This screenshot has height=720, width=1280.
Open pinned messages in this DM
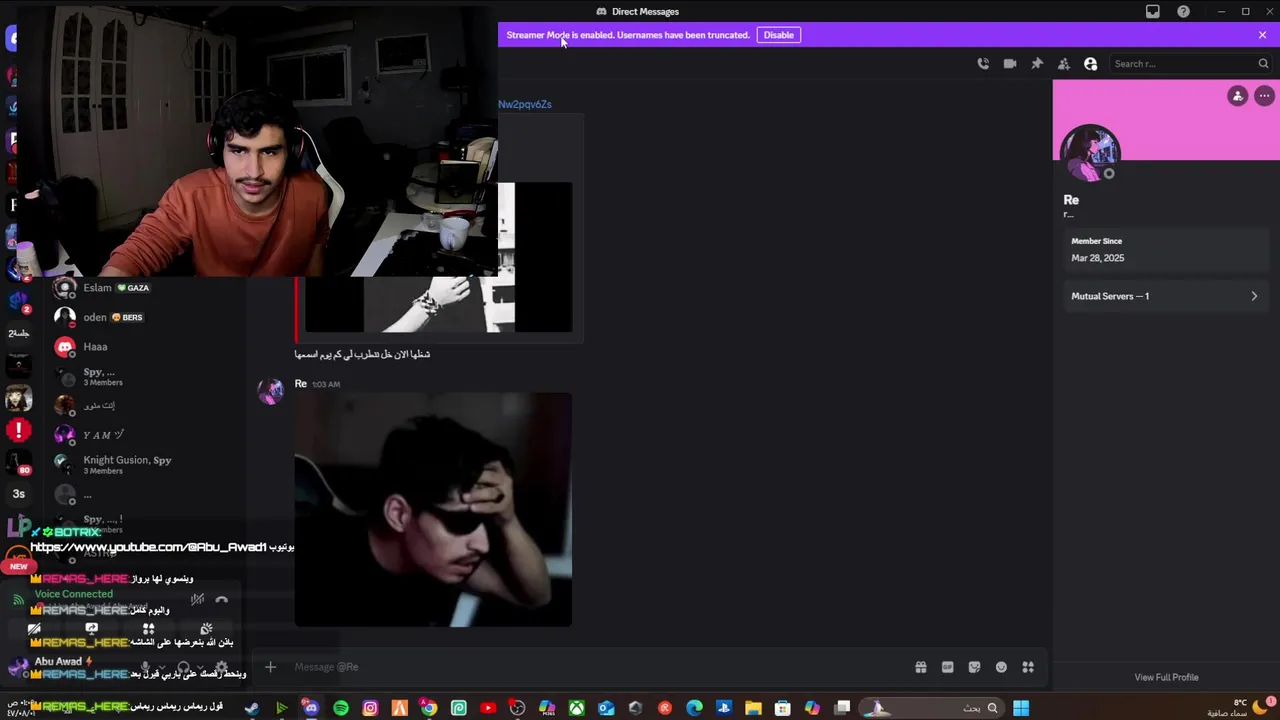click(x=1037, y=64)
